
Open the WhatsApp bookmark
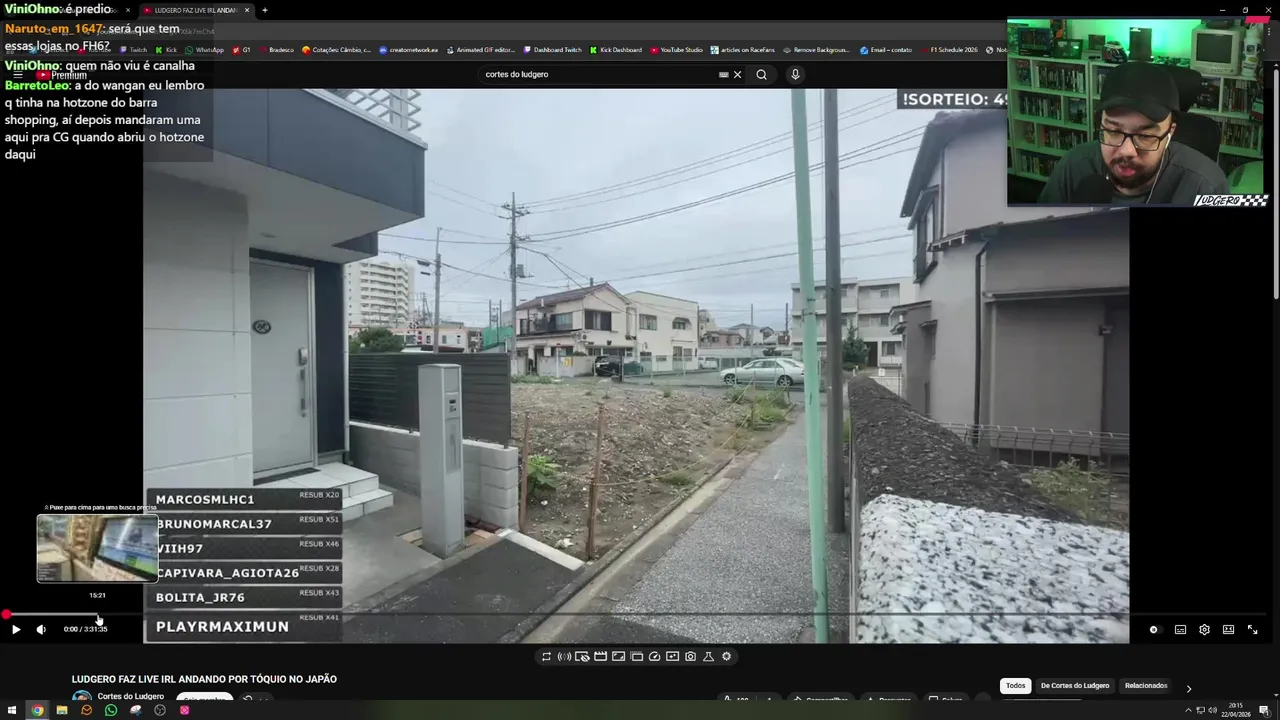tap(204, 50)
